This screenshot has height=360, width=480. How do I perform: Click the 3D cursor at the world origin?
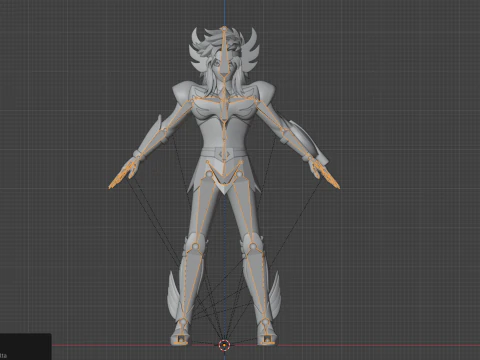click(x=224, y=345)
